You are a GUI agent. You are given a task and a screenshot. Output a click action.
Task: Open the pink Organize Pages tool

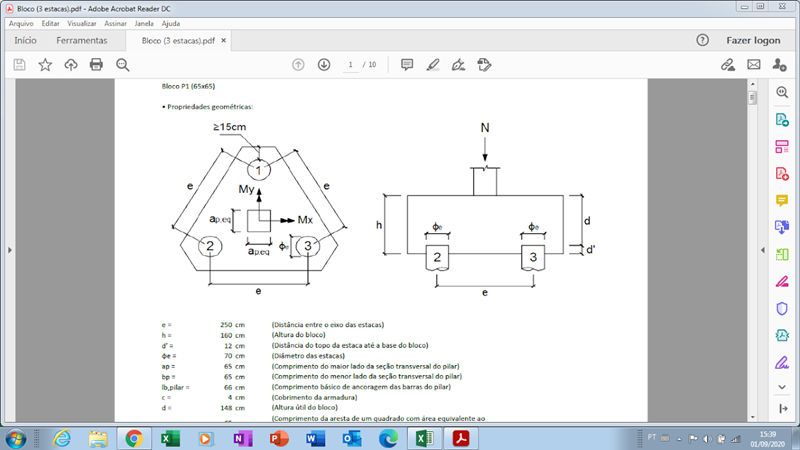tap(782, 147)
